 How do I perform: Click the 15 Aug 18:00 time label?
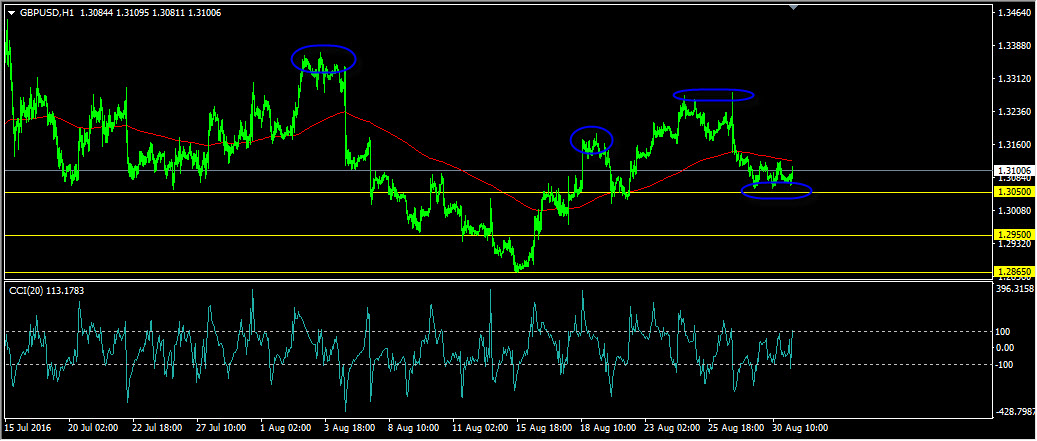click(x=542, y=428)
